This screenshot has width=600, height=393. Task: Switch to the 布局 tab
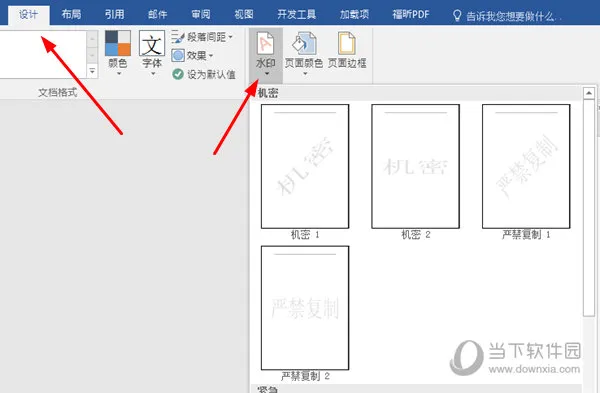71,15
